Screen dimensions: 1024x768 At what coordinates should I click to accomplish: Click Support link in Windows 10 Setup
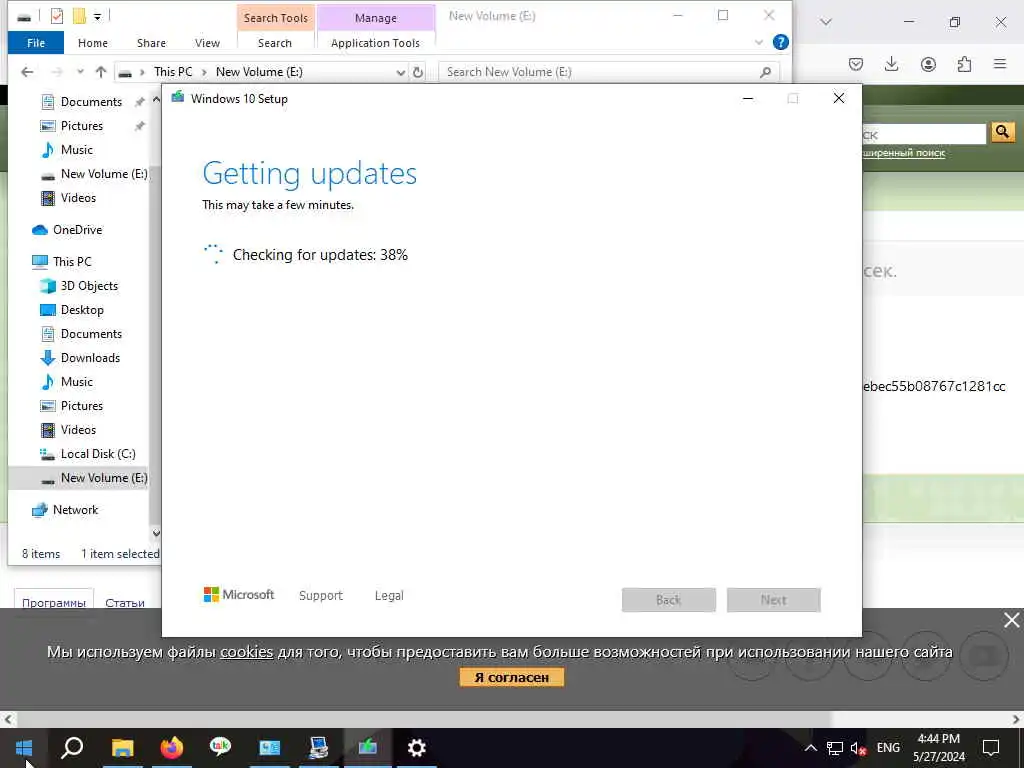[321, 596]
